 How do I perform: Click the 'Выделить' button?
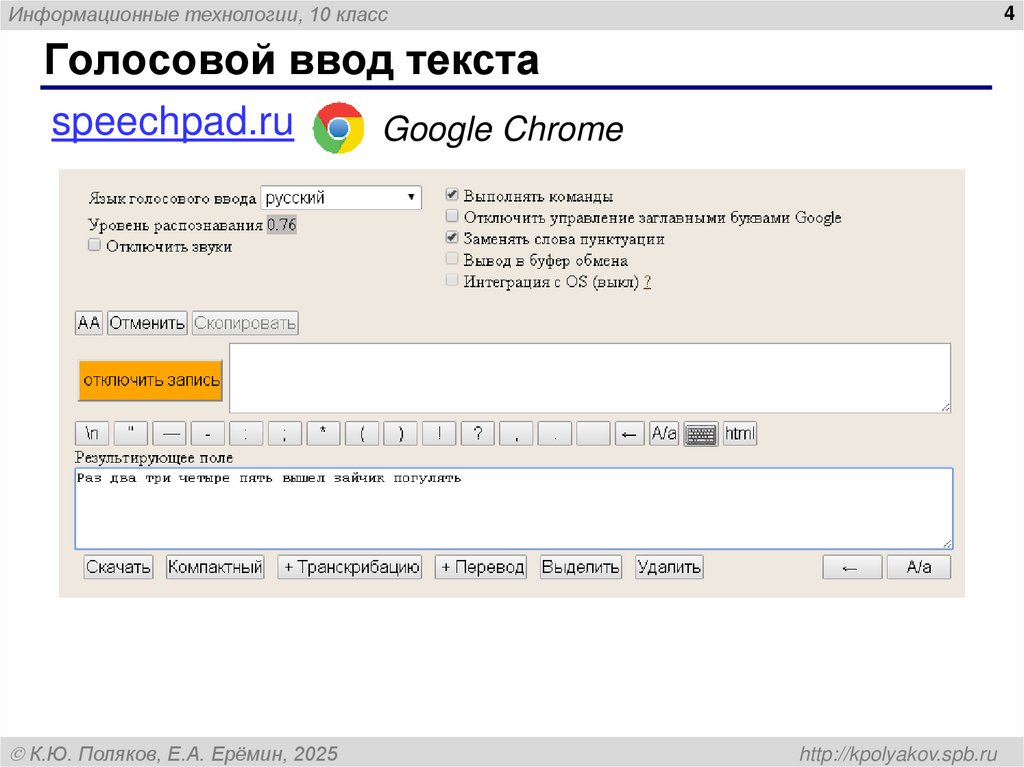click(581, 567)
